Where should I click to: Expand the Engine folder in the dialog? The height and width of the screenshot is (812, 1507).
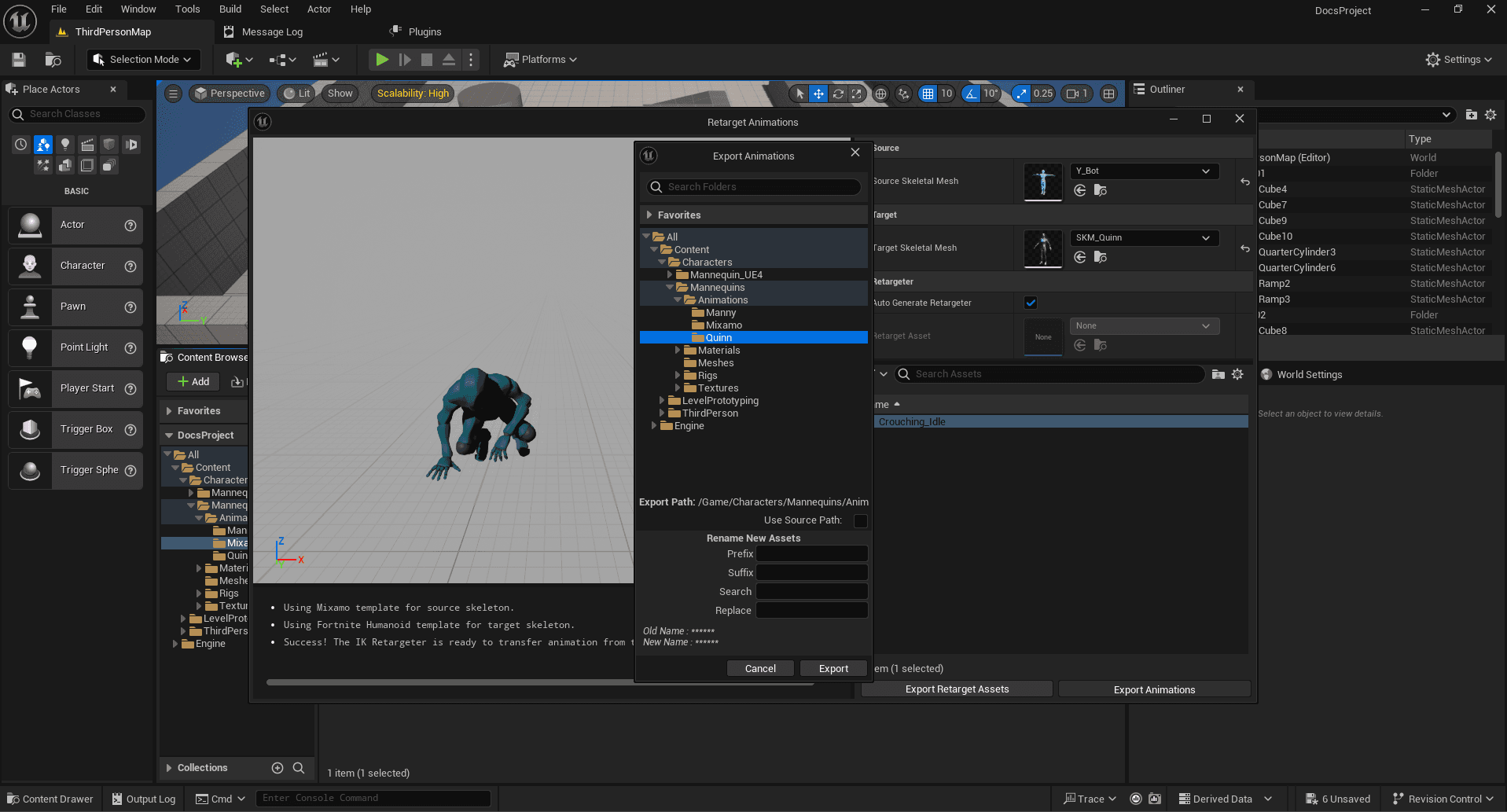pos(654,426)
